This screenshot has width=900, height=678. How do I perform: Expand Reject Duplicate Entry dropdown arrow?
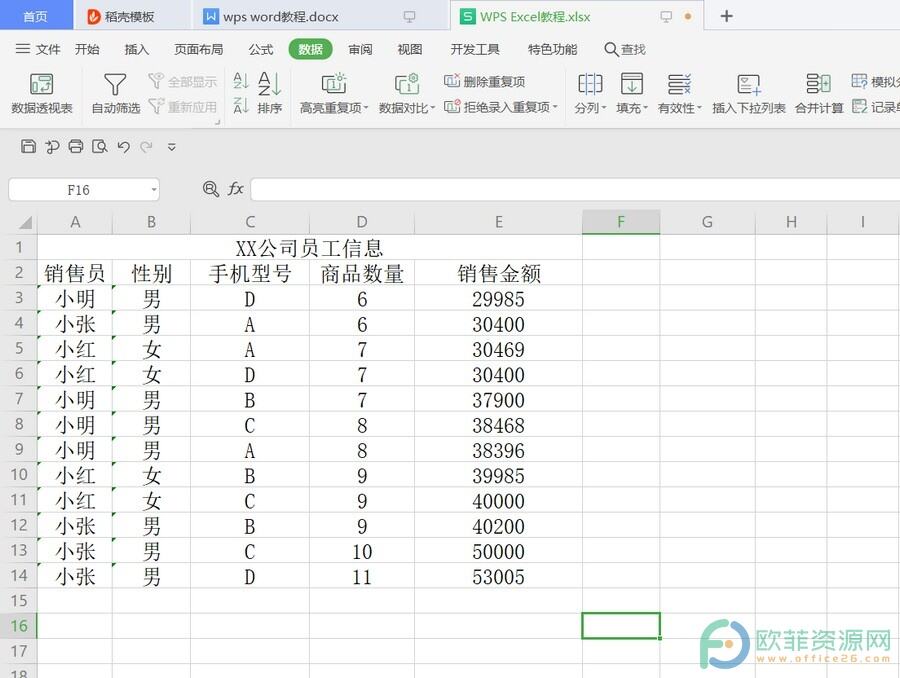click(x=555, y=107)
